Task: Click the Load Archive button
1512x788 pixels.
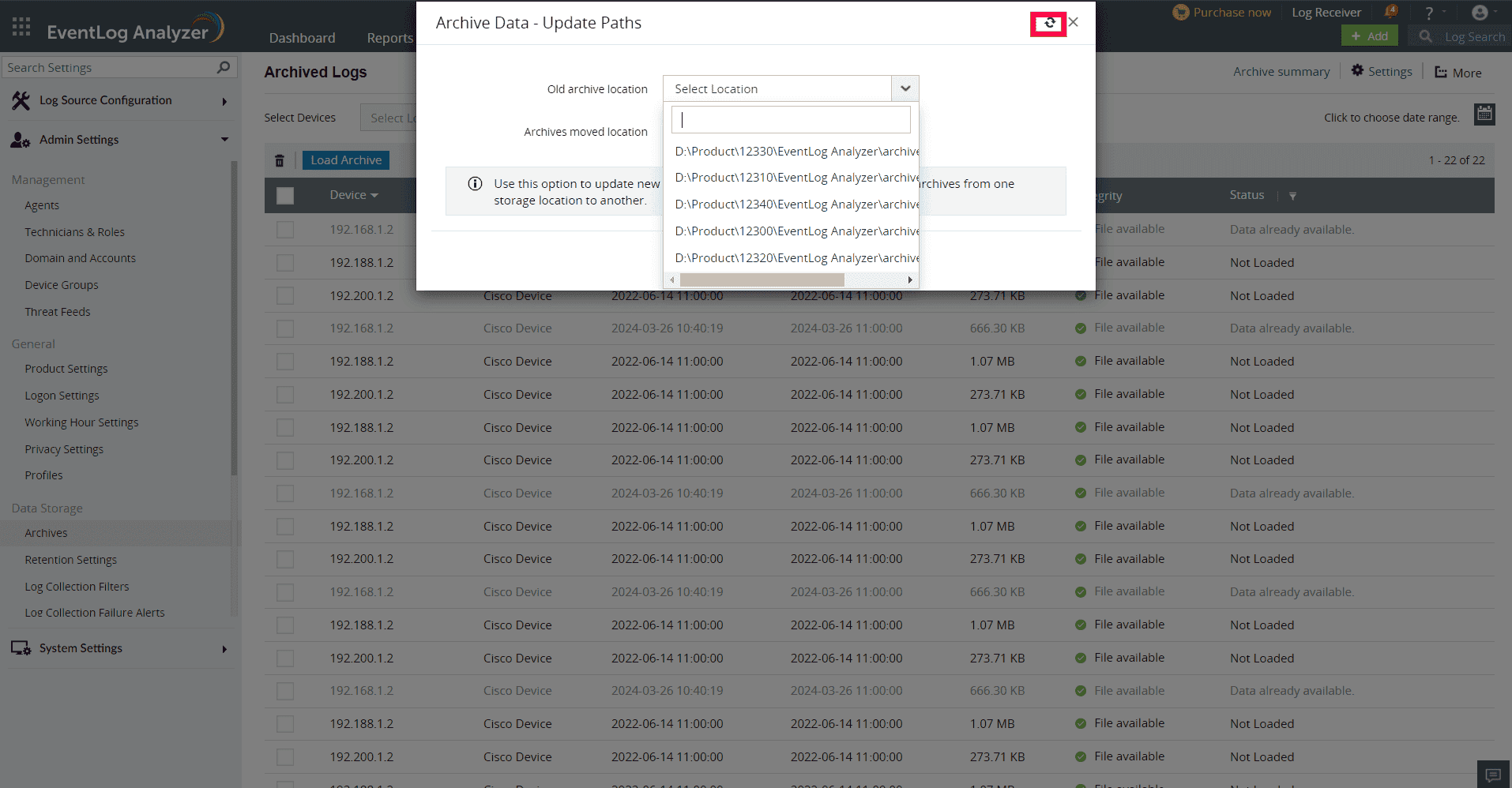Action: click(345, 159)
